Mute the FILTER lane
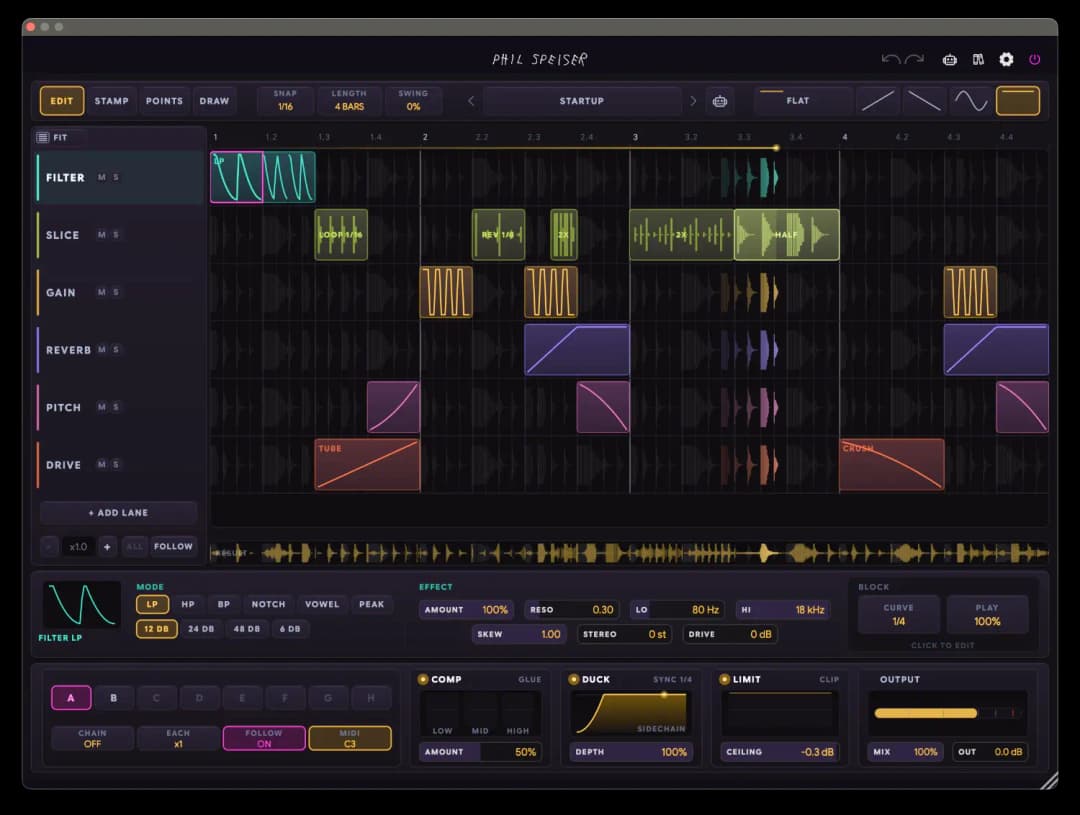The height and width of the screenshot is (815, 1080). click(102, 177)
